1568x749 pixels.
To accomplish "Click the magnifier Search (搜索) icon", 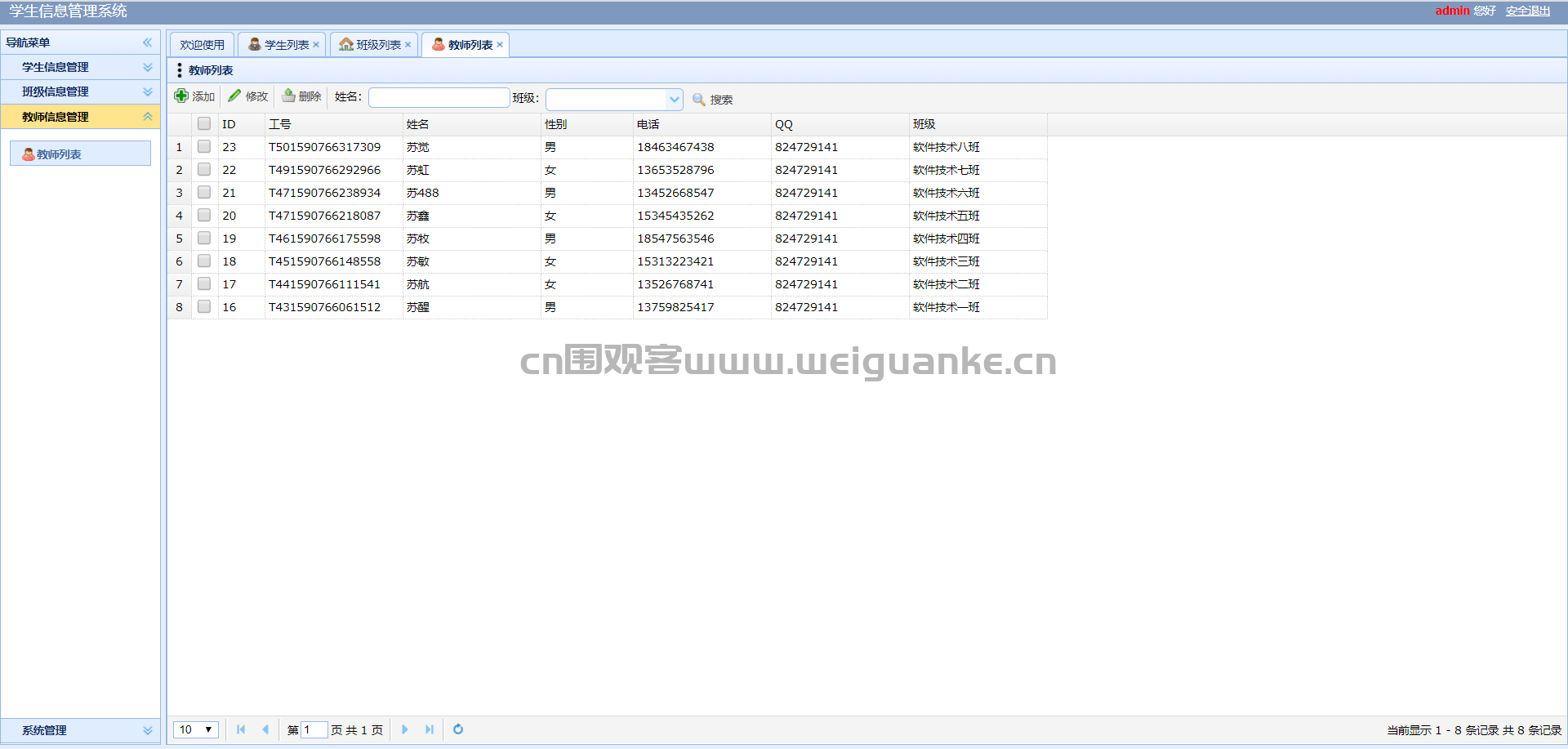I will 699,100.
